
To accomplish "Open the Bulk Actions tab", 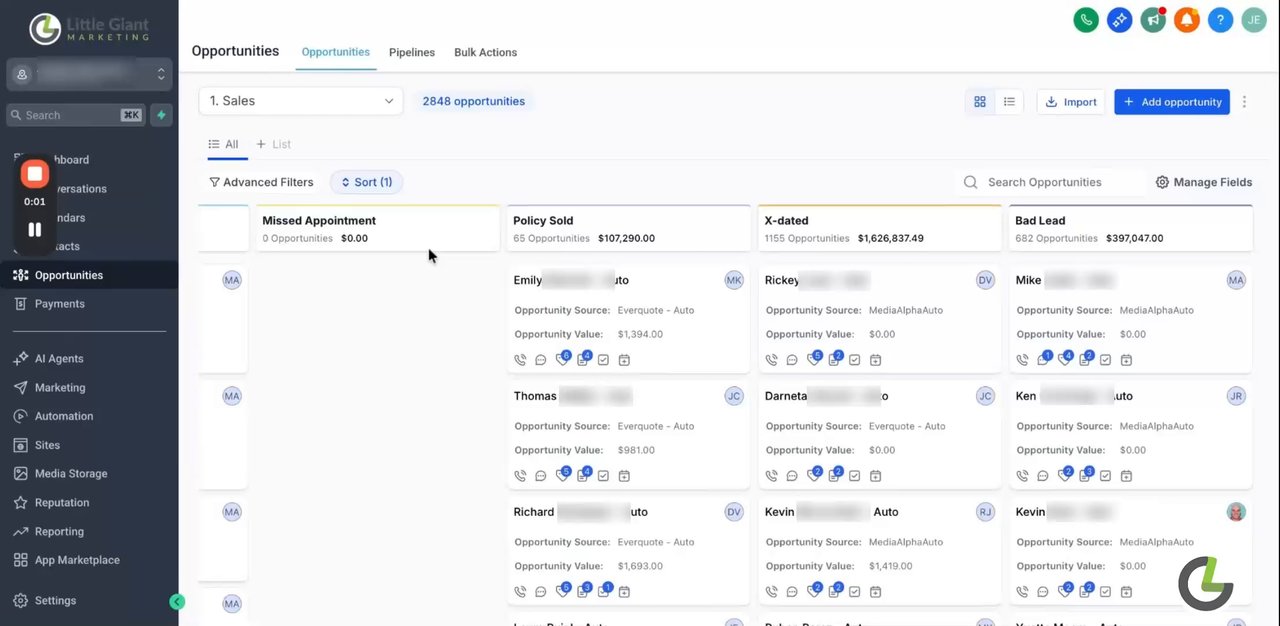I will 485,52.
